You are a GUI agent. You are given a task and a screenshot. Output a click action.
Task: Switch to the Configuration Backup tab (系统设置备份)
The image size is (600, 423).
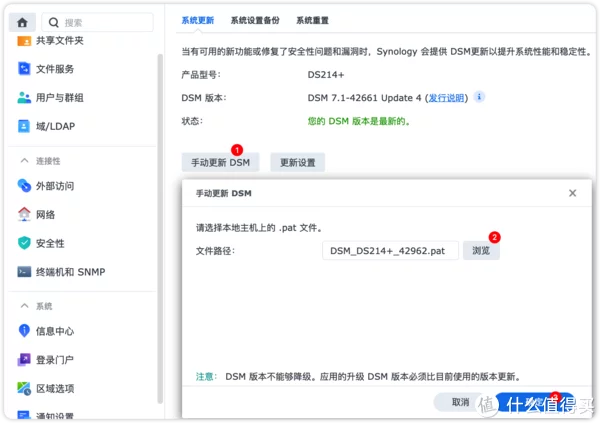[x=255, y=20]
